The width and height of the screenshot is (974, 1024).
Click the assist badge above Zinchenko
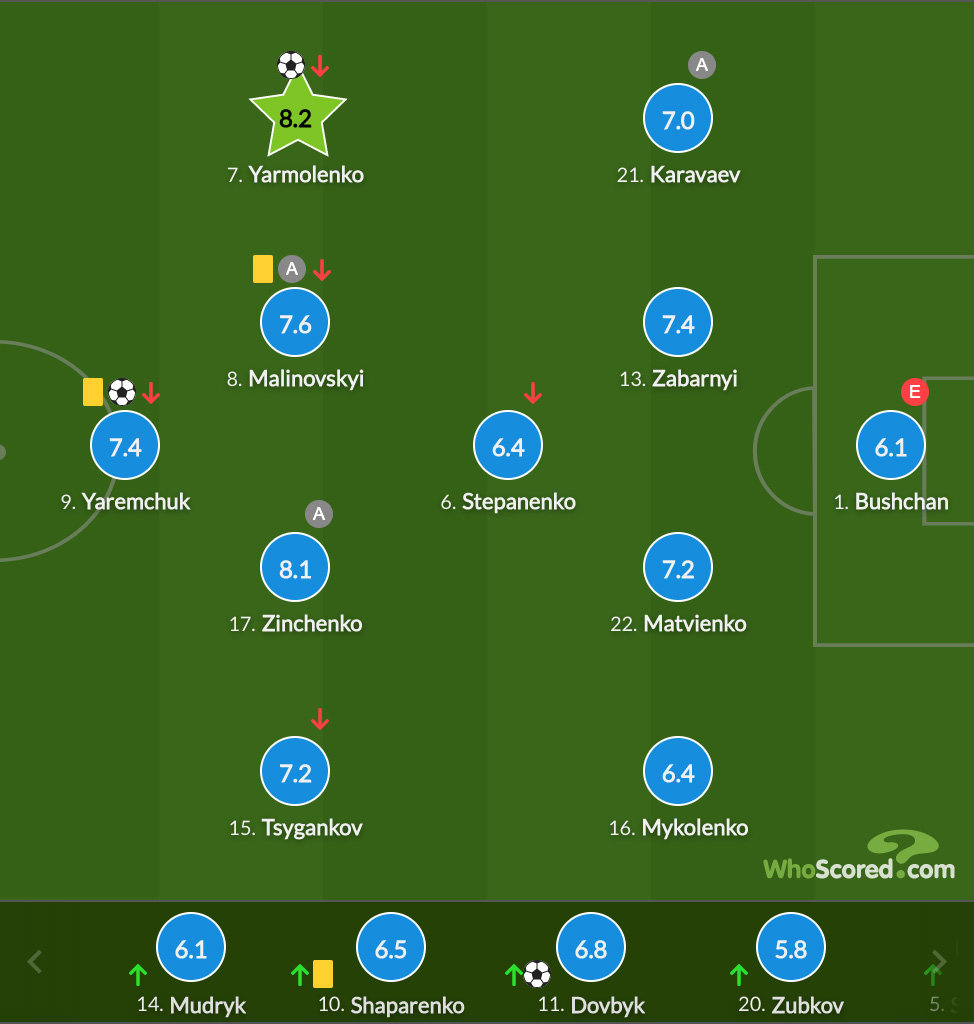319,514
